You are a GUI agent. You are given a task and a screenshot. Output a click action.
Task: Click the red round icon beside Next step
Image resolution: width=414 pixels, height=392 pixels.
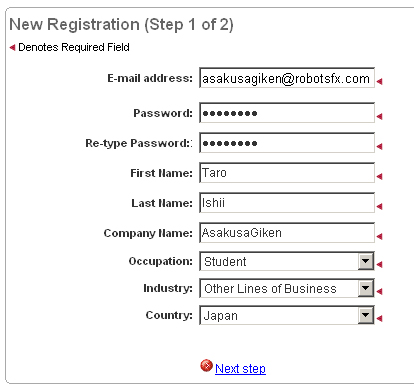[x=206, y=366]
